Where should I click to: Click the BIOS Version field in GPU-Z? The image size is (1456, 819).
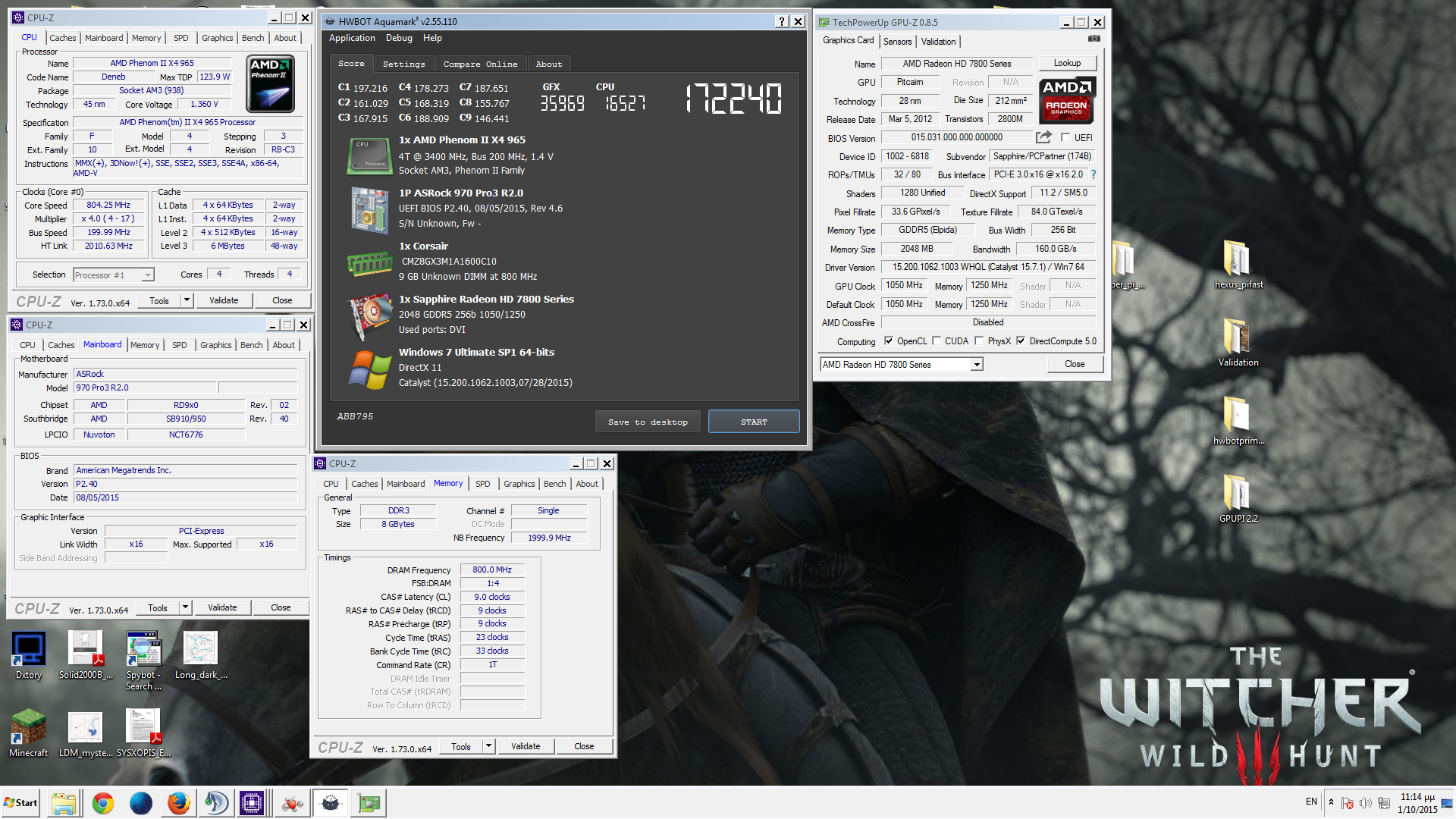pyautogui.click(x=956, y=137)
